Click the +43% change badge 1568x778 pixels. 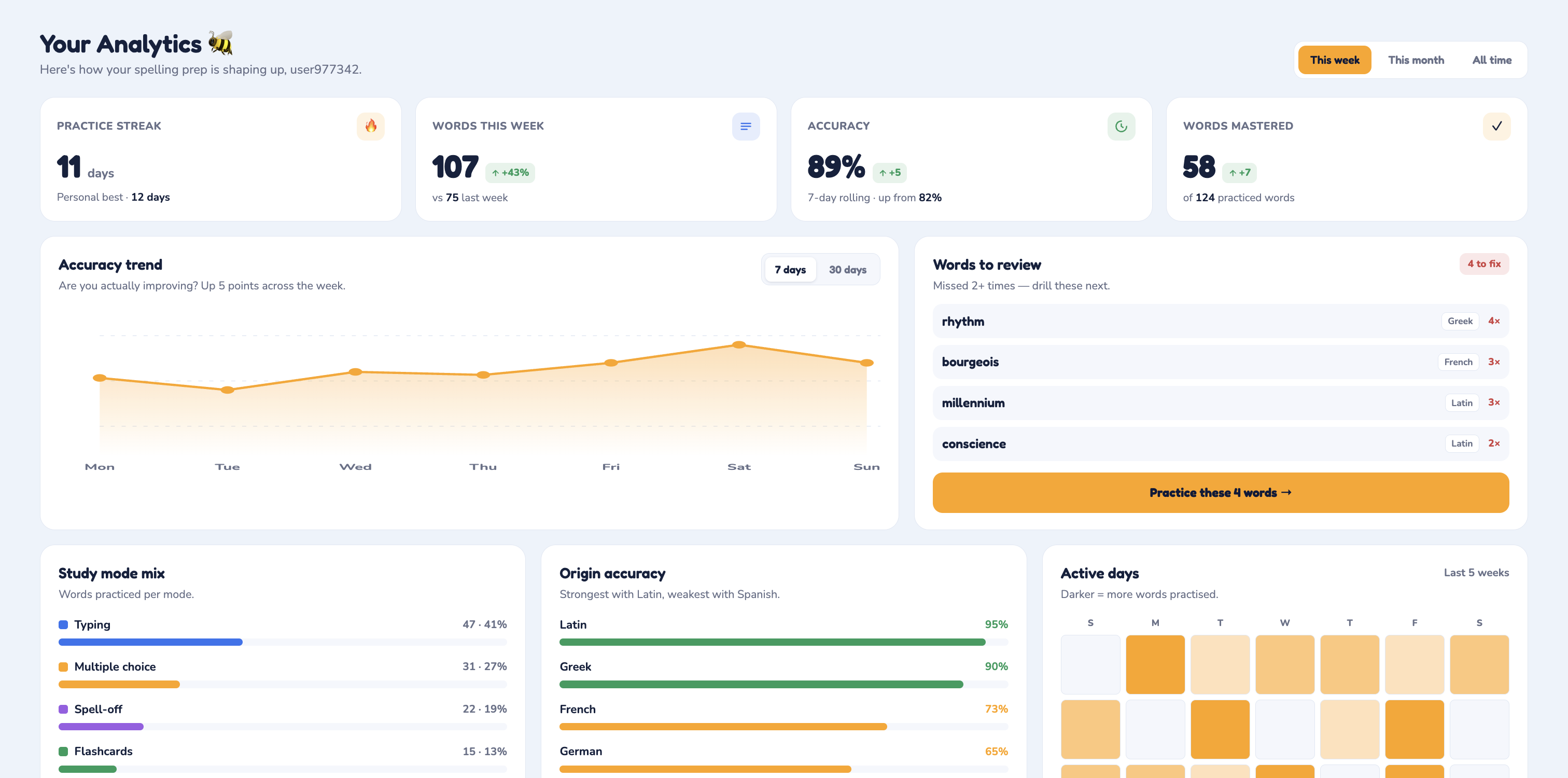coord(510,172)
